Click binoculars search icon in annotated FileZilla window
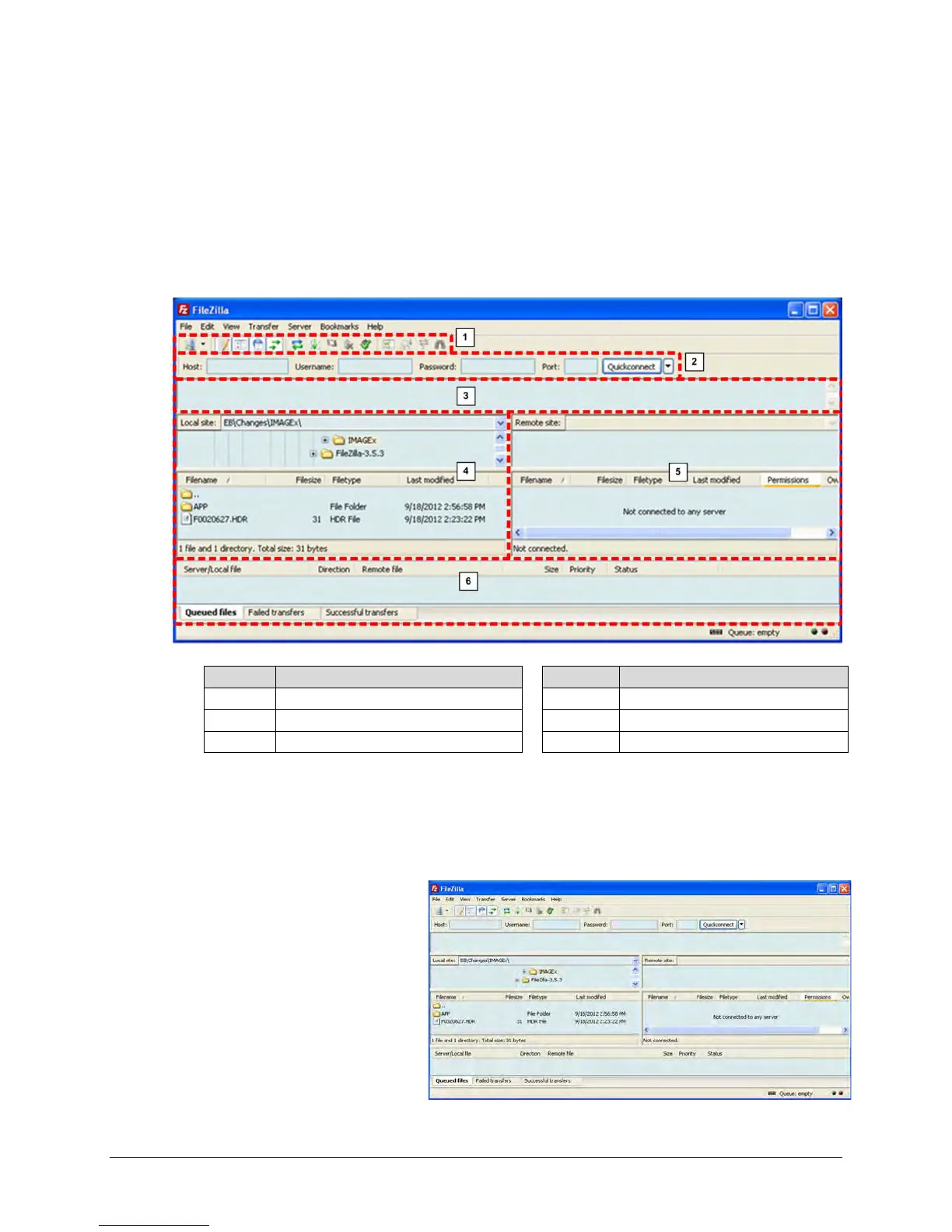Viewport: 952px width, 1232px height. click(440, 345)
